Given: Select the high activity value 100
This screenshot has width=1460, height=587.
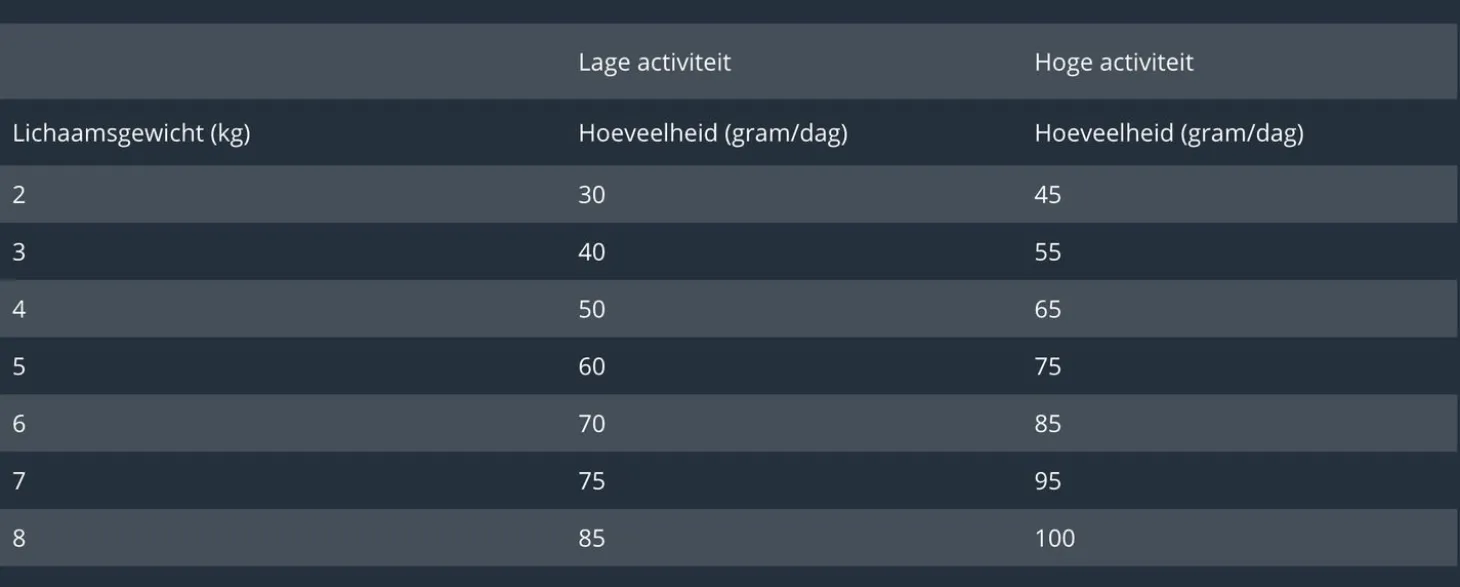Looking at the screenshot, I should tap(1054, 538).
